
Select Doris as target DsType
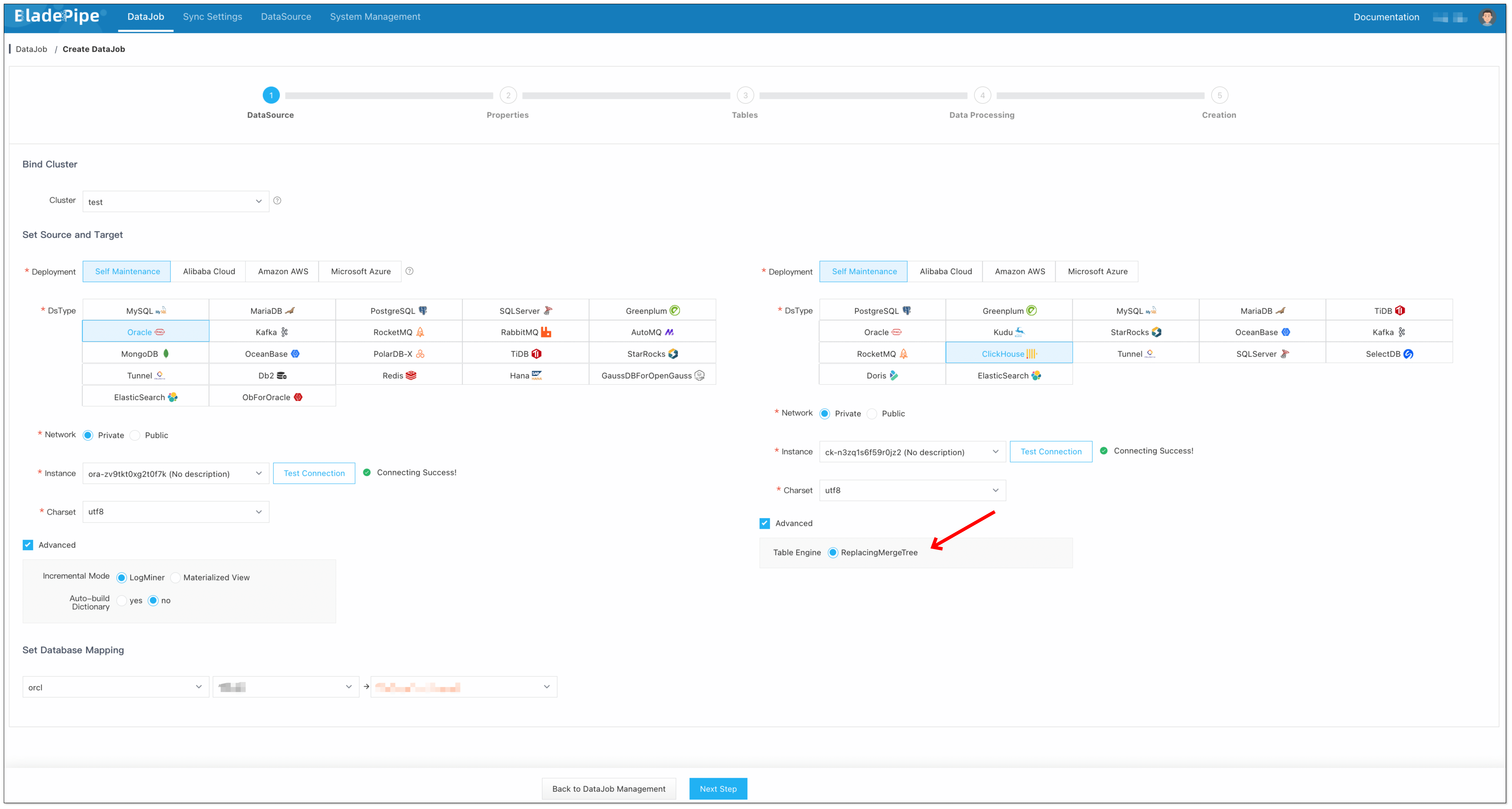[882, 376]
